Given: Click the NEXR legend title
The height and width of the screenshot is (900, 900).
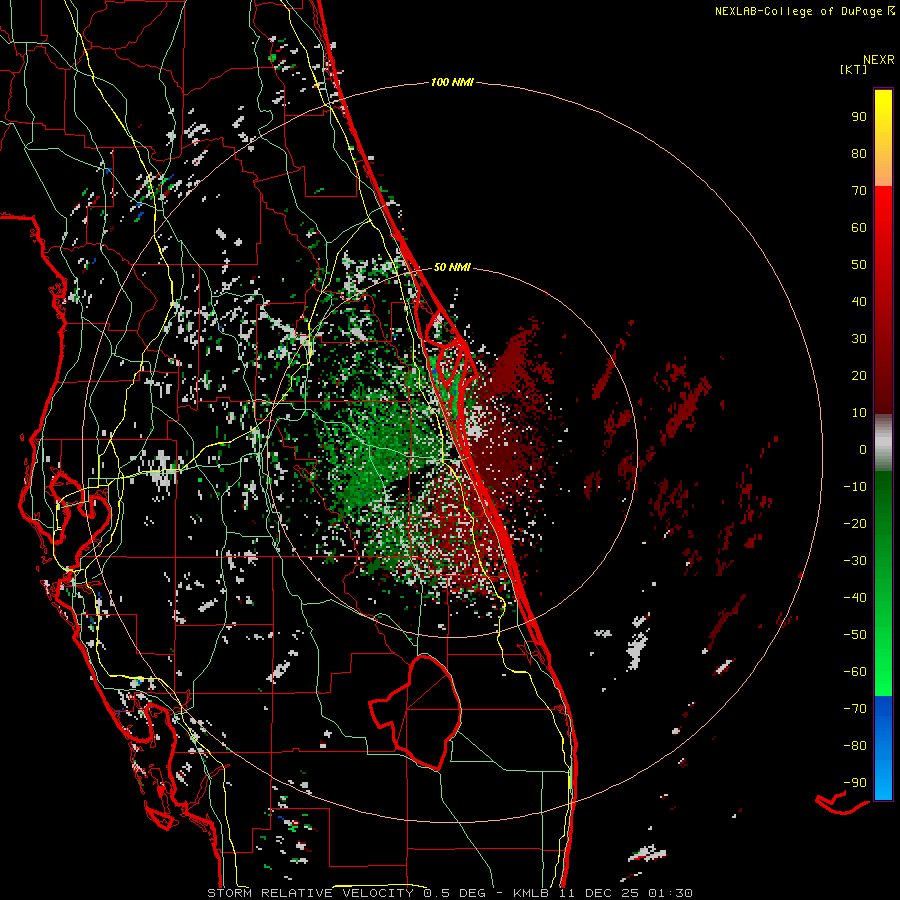Looking at the screenshot, I should tap(879, 60).
